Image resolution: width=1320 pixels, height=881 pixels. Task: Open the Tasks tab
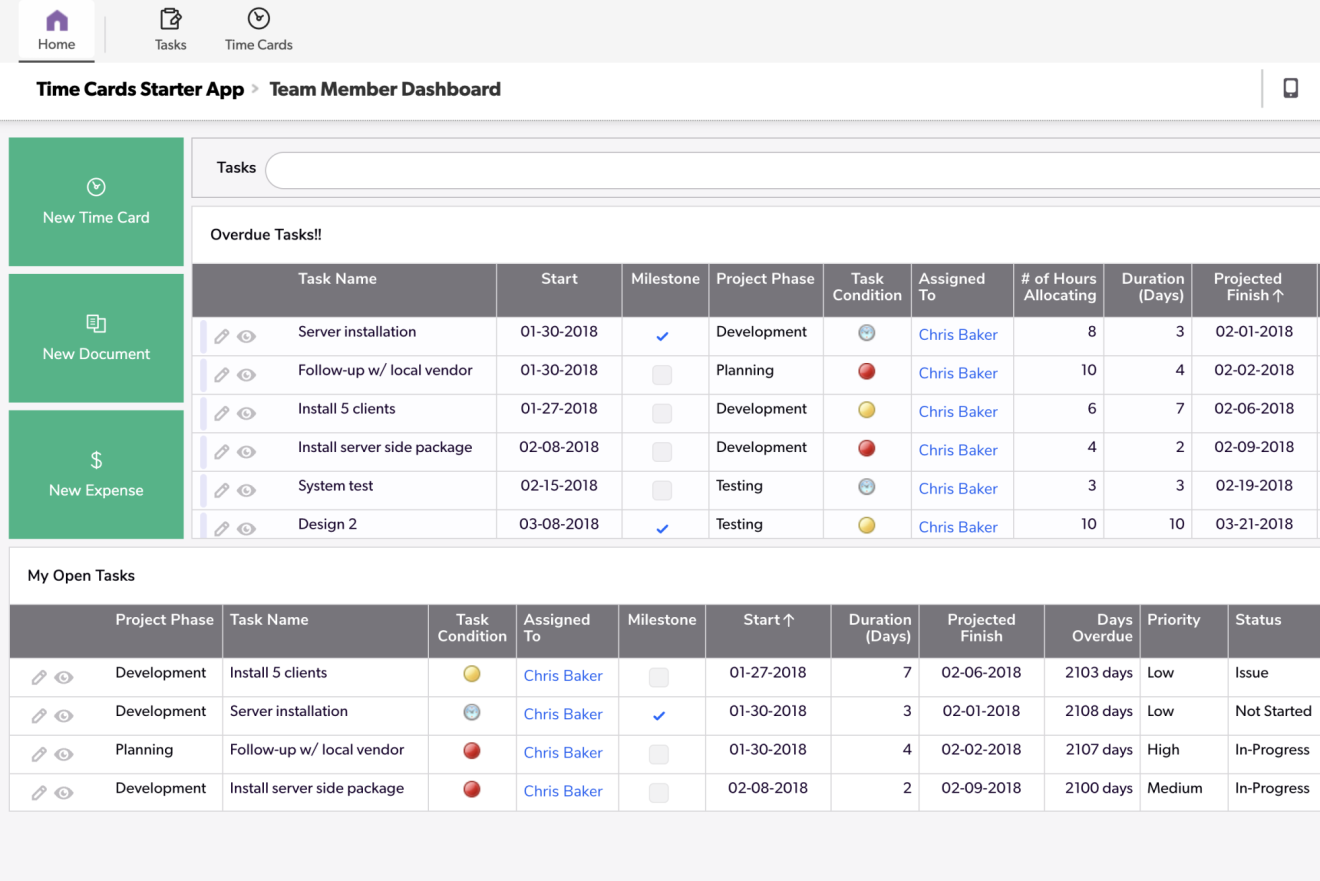click(171, 30)
